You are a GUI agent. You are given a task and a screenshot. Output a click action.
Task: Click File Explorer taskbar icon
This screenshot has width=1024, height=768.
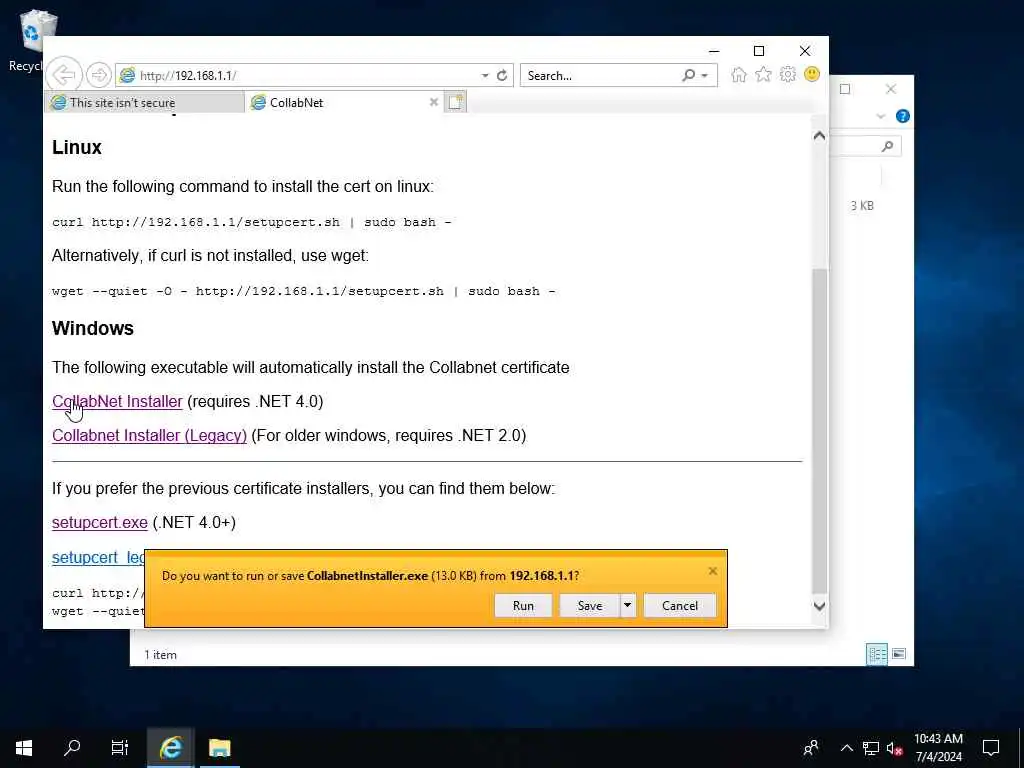pyautogui.click(x=219, y=748)
